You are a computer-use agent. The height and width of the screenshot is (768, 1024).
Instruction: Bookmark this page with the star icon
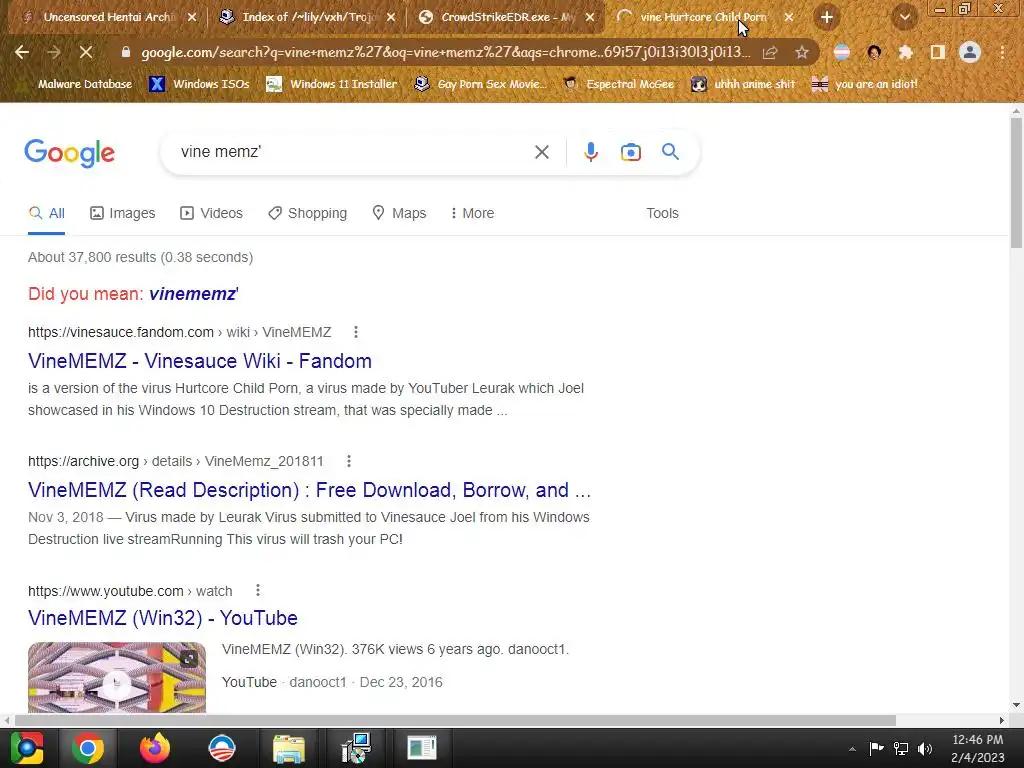point(802,52)
